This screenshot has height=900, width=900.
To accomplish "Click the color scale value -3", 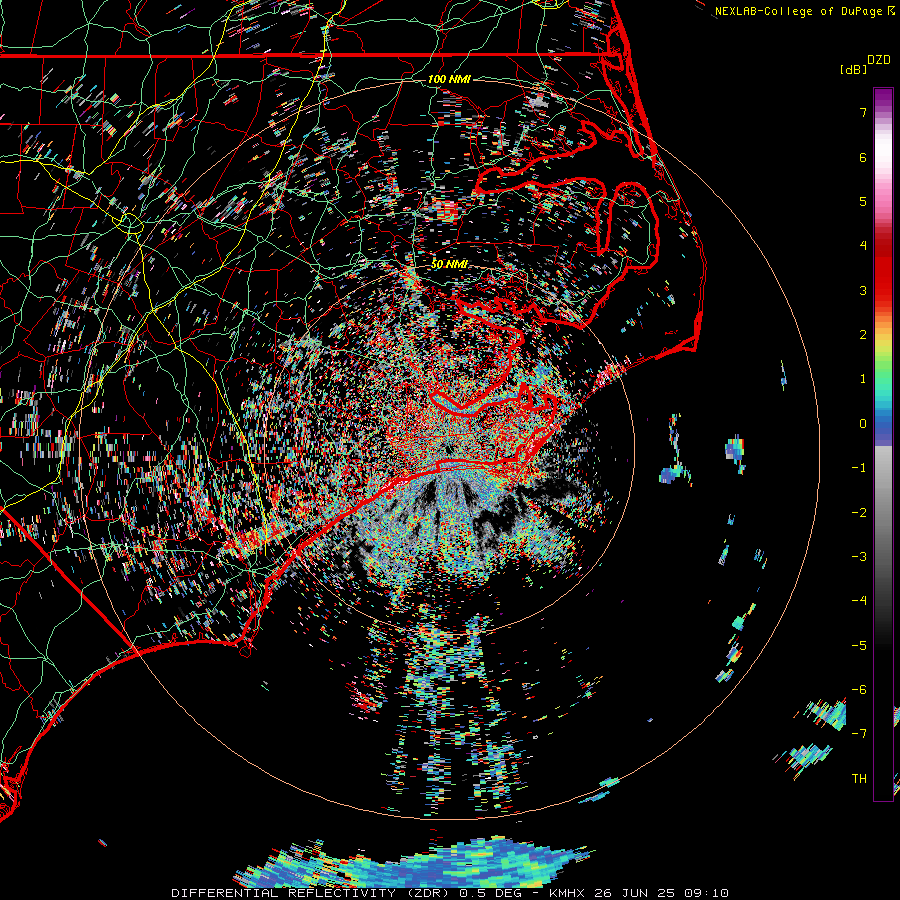I will 859,557.
